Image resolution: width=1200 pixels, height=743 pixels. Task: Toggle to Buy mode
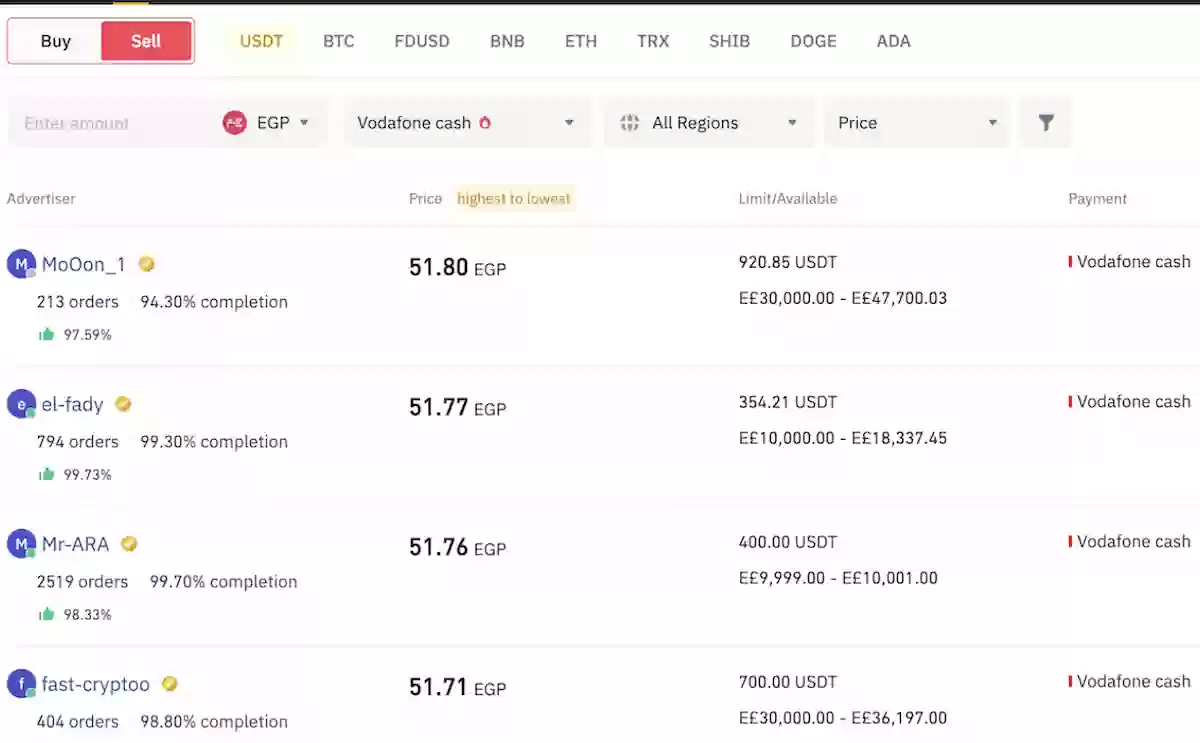(x=55, y=41)
